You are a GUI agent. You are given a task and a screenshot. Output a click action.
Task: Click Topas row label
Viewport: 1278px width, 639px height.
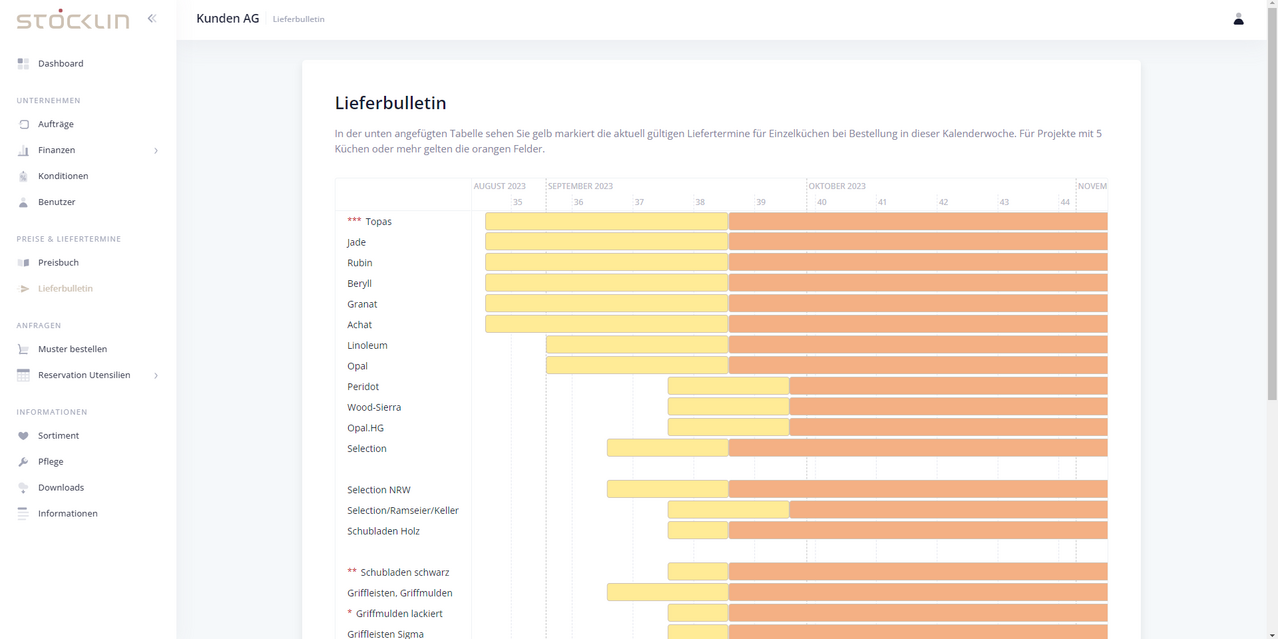(378, 221)
